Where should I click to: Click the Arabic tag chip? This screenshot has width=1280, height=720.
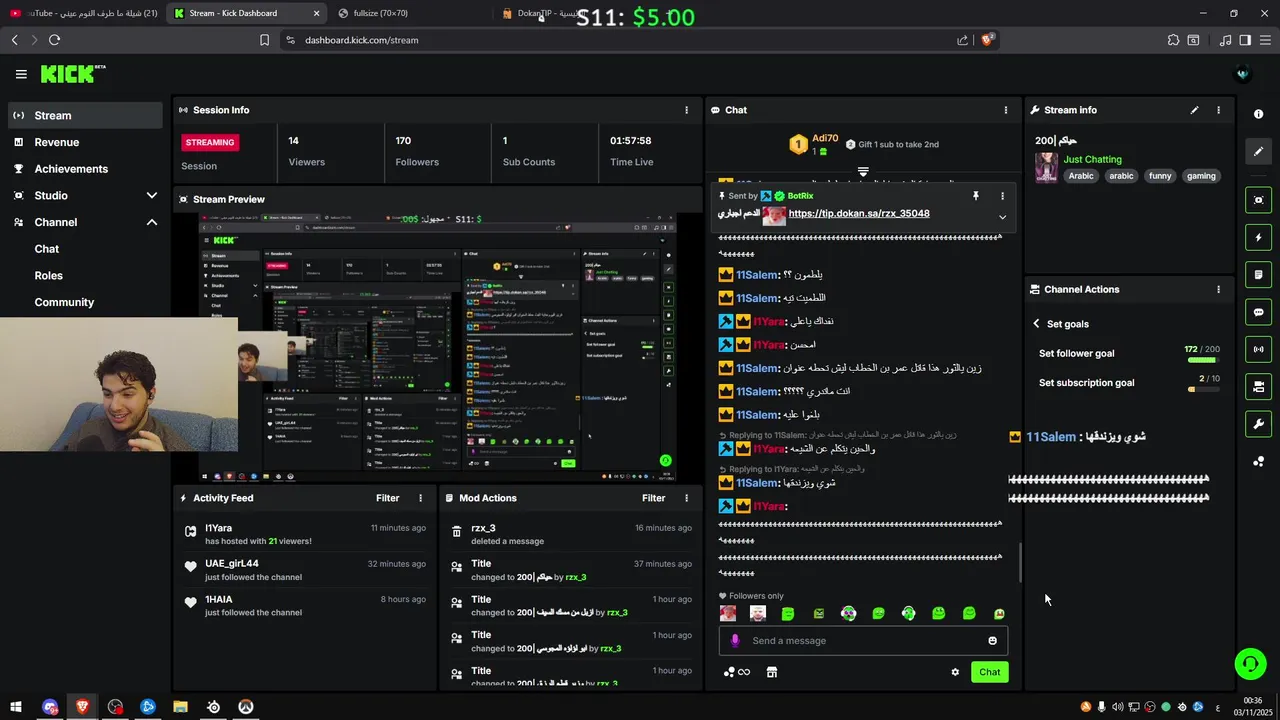click(x=1081, y=176)
